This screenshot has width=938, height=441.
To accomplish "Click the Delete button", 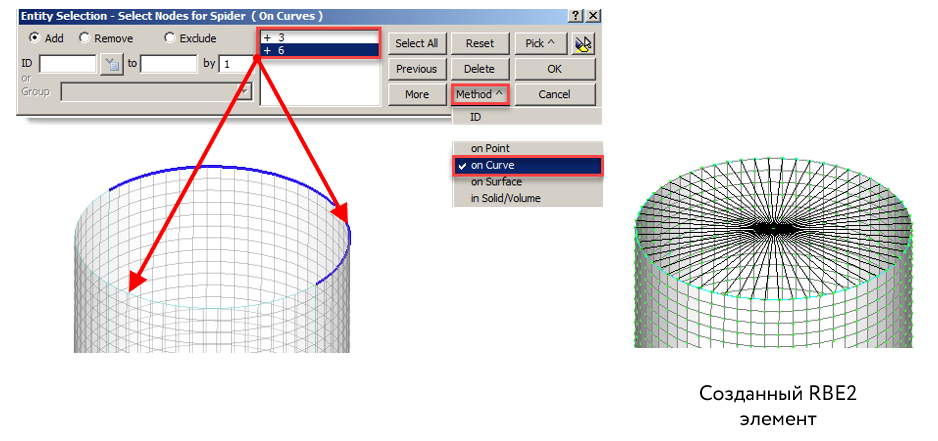I will pyautogui.click(x=480, y=69).
